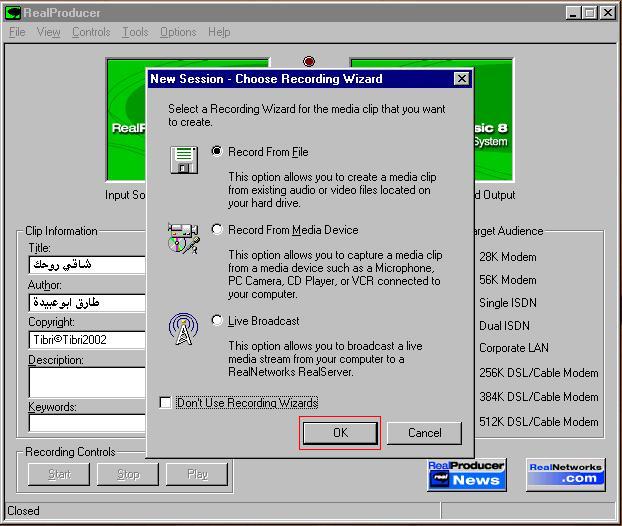Click the Dual ISDN audience option
Screen dimensions: 622x526
point(504,326)
